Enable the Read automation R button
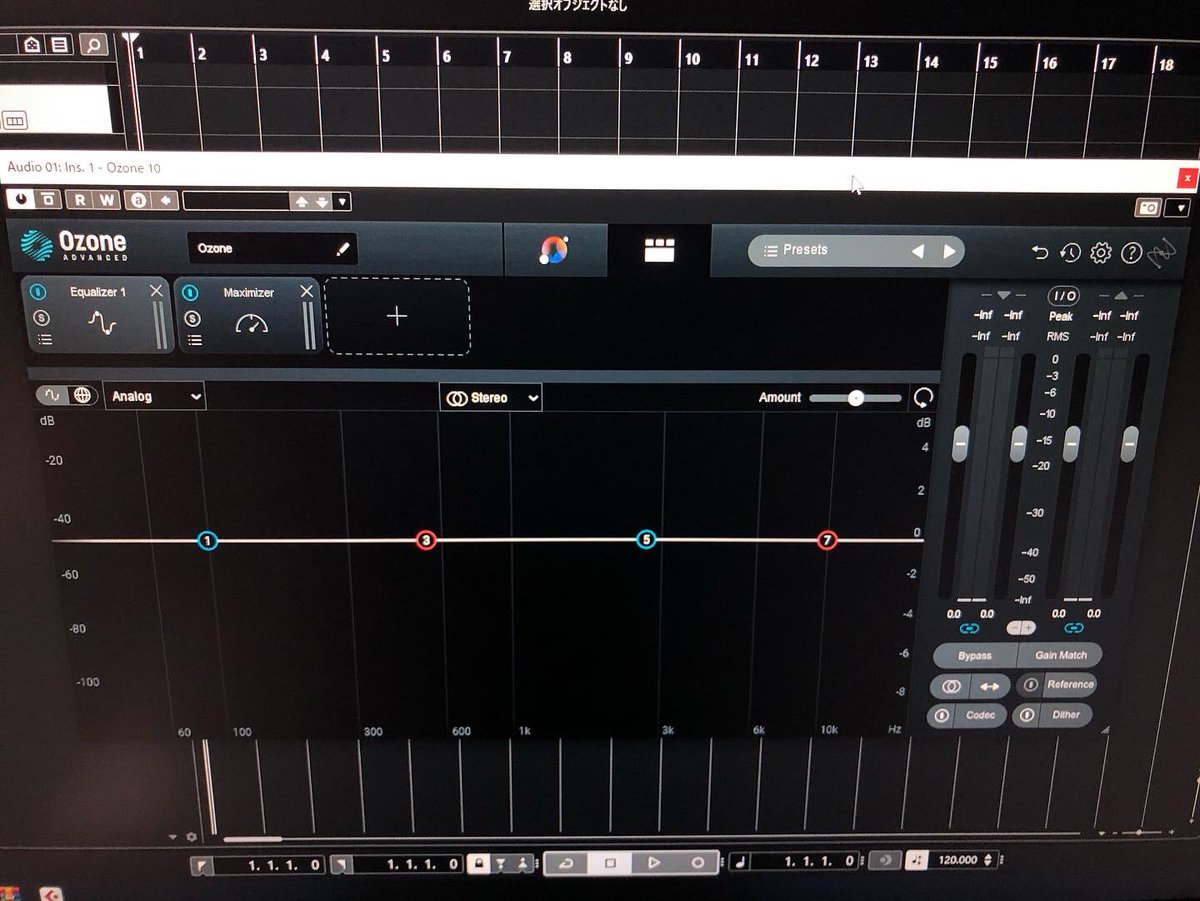1200x901 pixels. [x=78, y=200]
